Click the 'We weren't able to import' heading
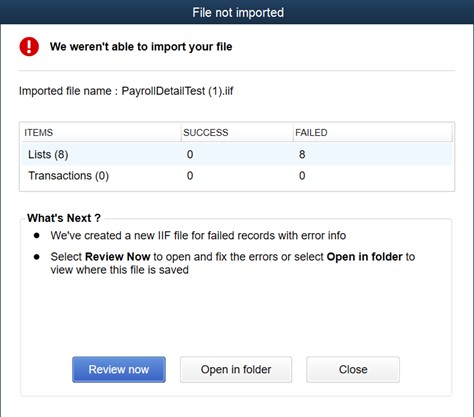The image size is (474, 417). [x=141, y=47]
